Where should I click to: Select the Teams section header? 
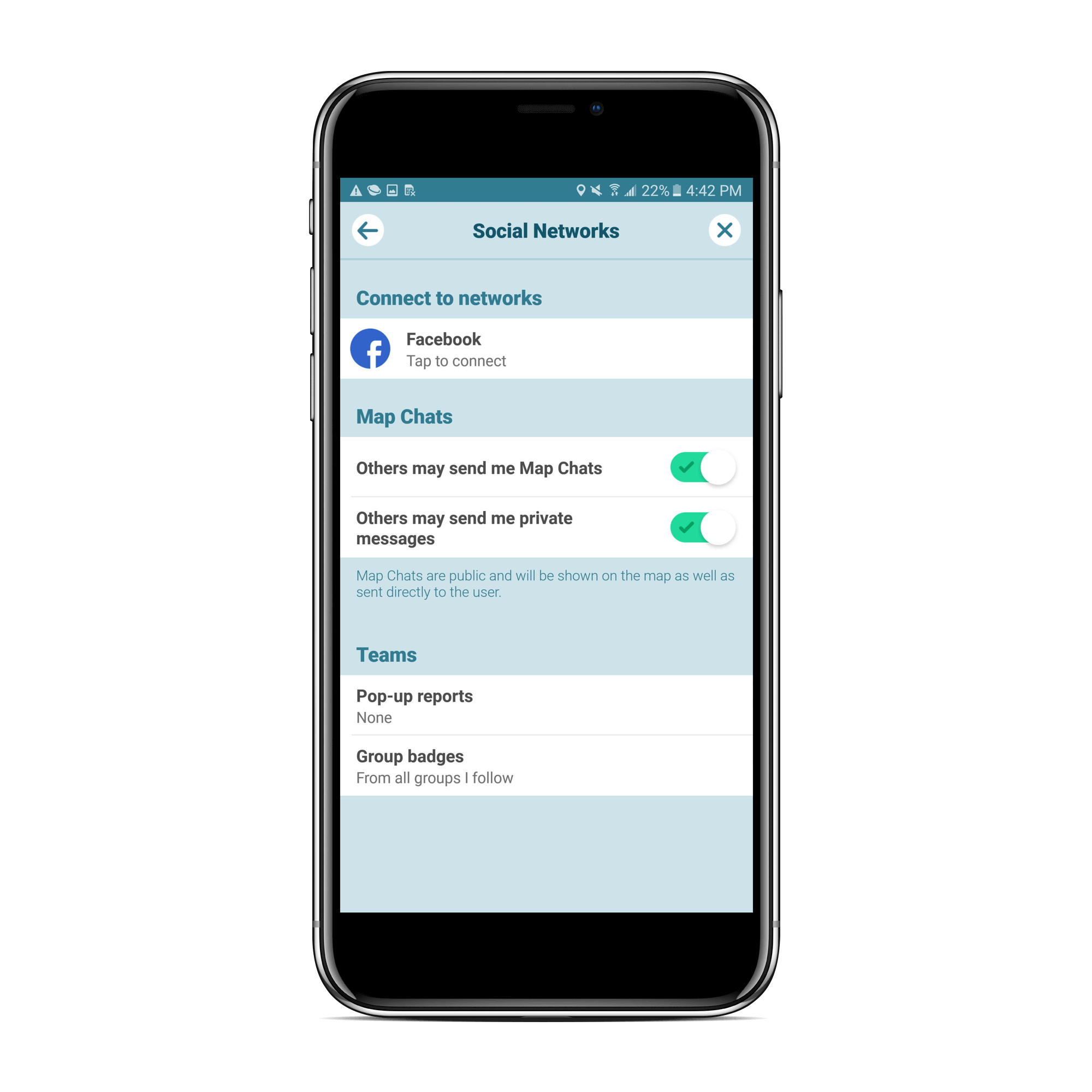(x=388, y=655)
